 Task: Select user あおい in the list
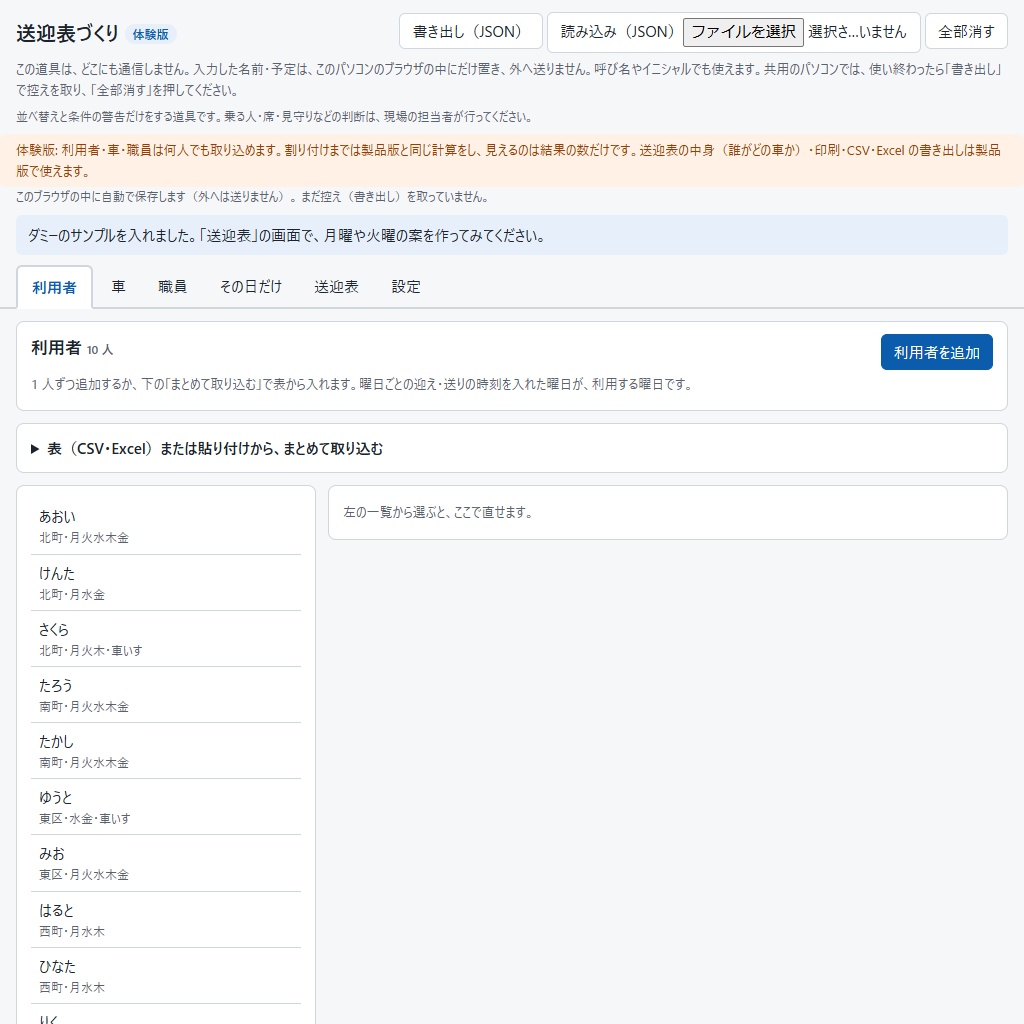[166, 526]
